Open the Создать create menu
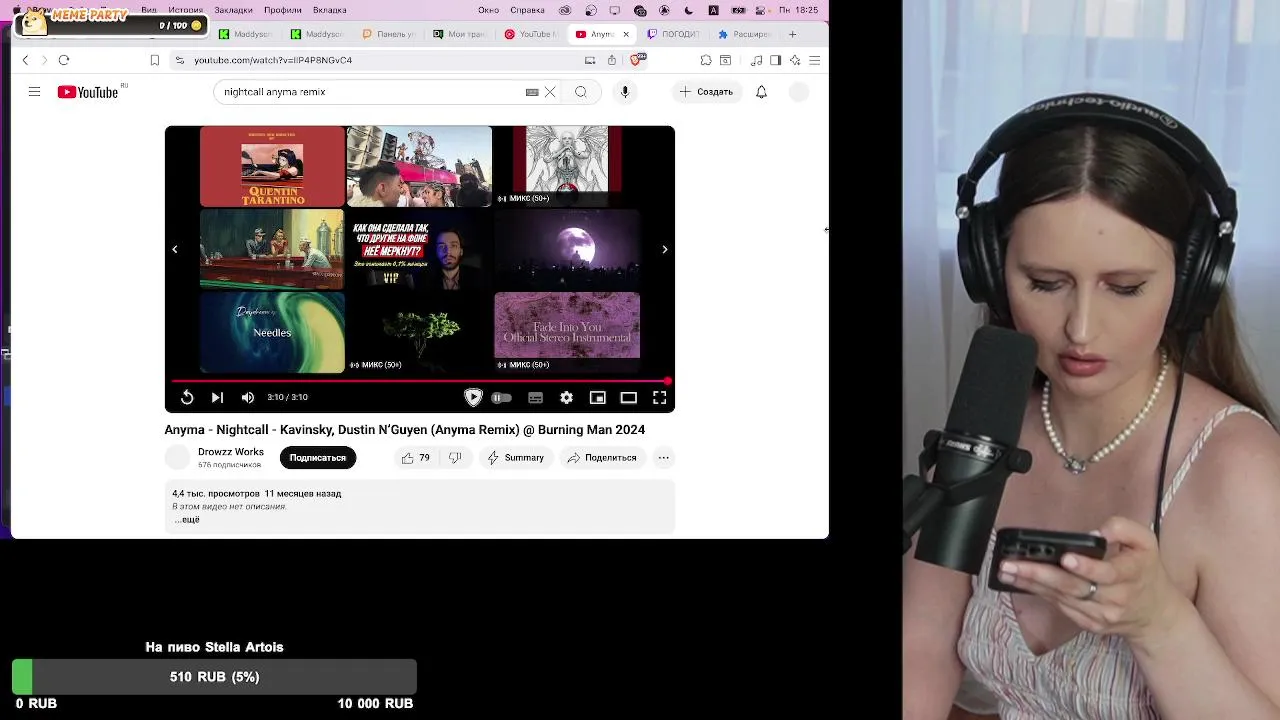Screen dimensions: 1280x720 (706, 92)
